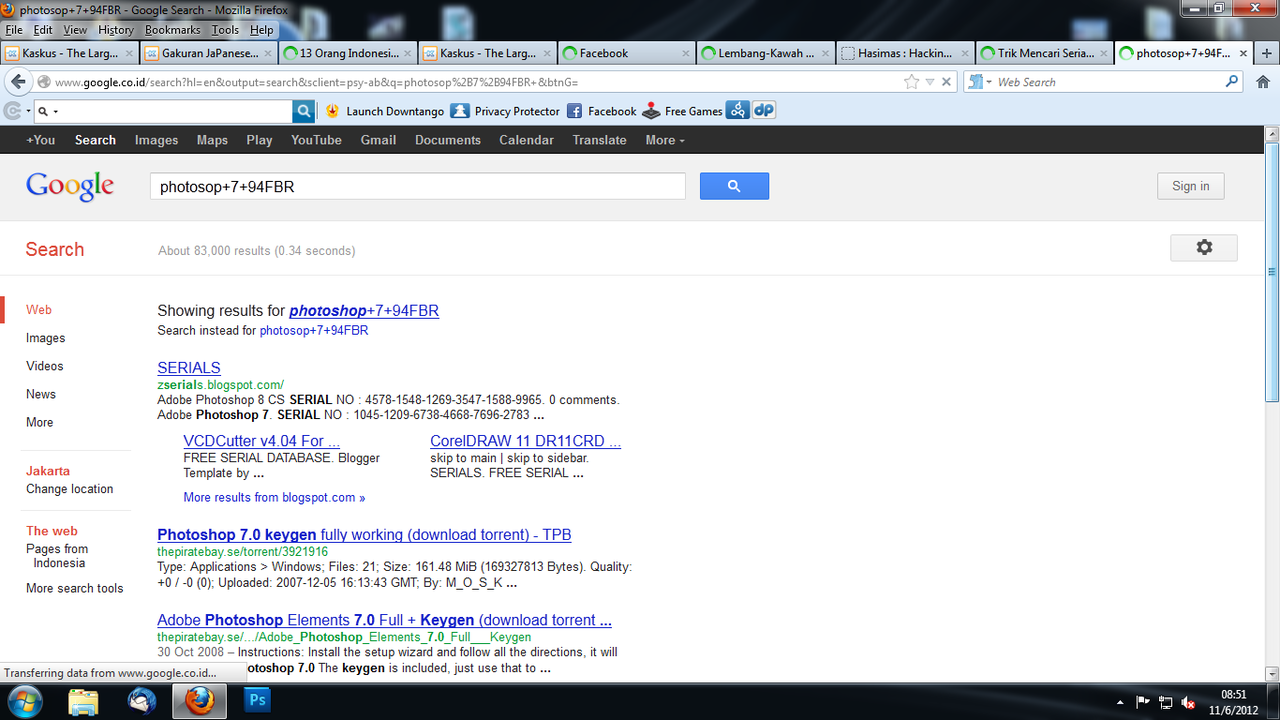Open Translate in the Google black bar
Viewport: 1280px width, 720px height.
[x=599, y=140]
